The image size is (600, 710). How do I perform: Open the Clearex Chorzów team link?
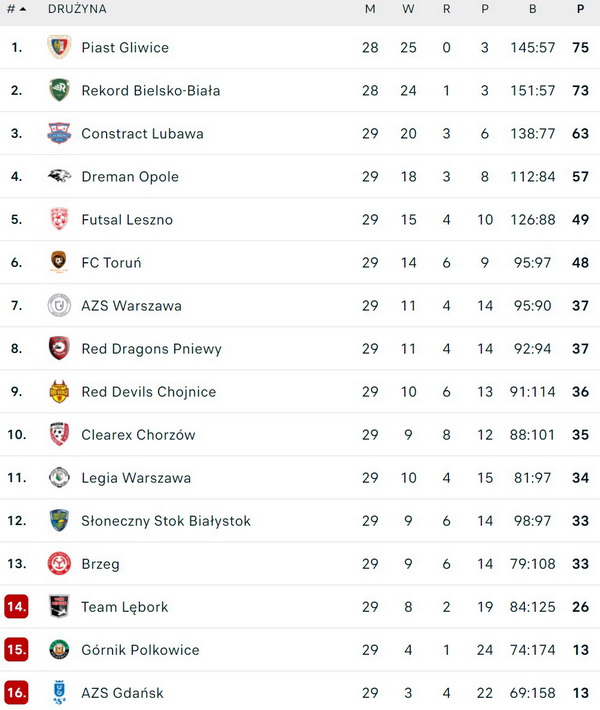tap(138, 435)
